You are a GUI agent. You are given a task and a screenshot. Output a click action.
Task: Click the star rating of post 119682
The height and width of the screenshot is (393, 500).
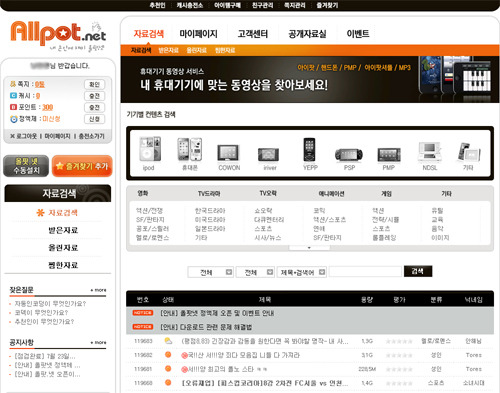tap(399, 355)
